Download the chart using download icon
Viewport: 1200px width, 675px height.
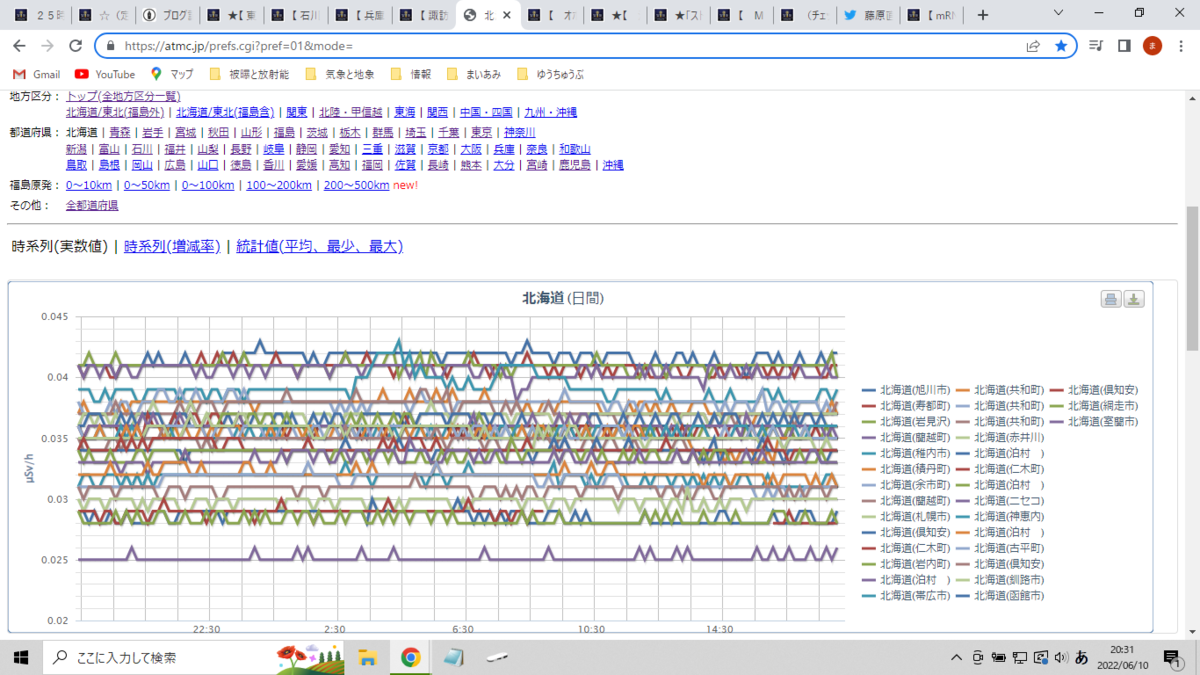coord(1134,299)
